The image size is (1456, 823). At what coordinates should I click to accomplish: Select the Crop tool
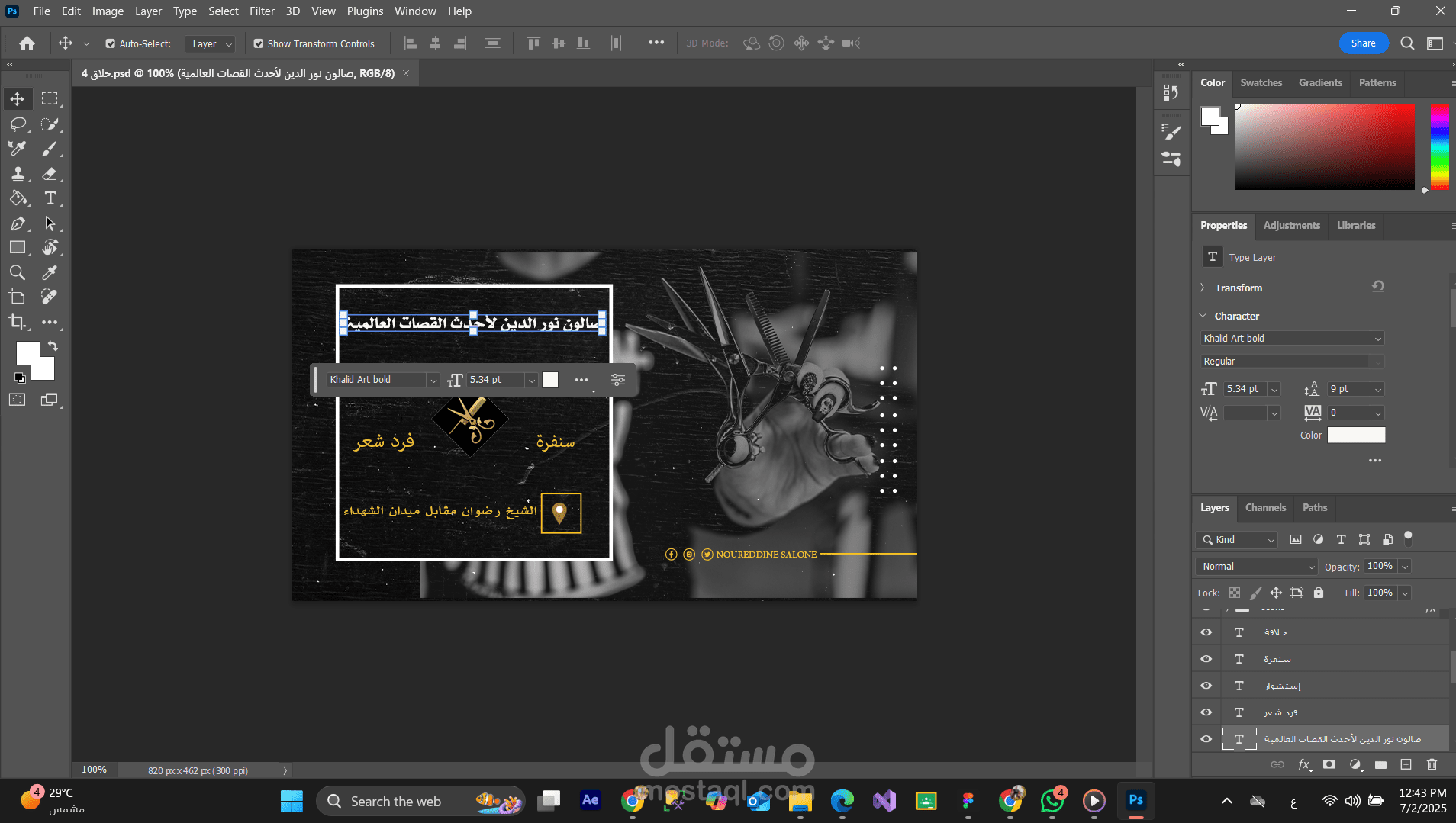point(17,322)
